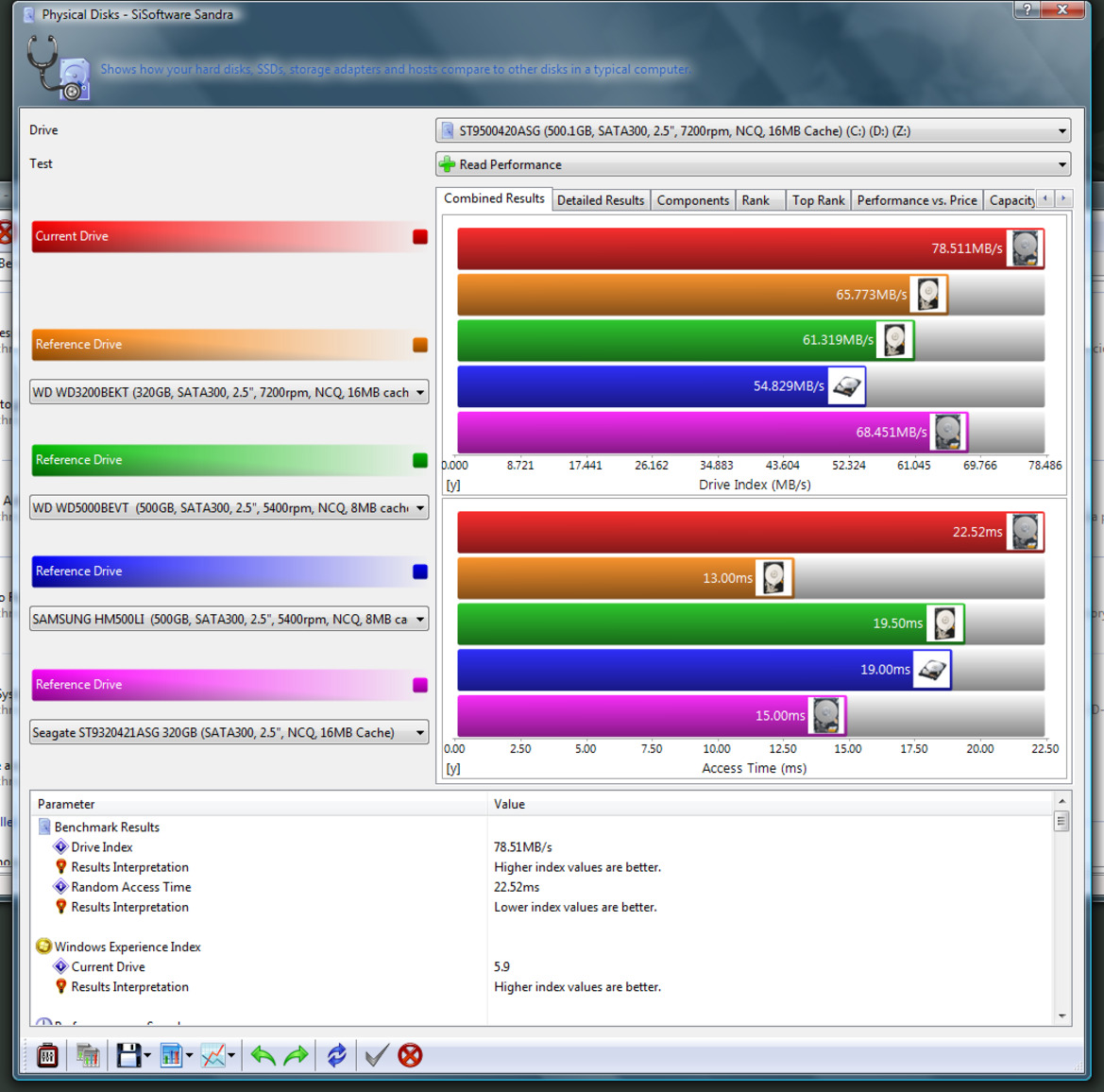Select the Performance vs. Price tab

click(917, 200)
